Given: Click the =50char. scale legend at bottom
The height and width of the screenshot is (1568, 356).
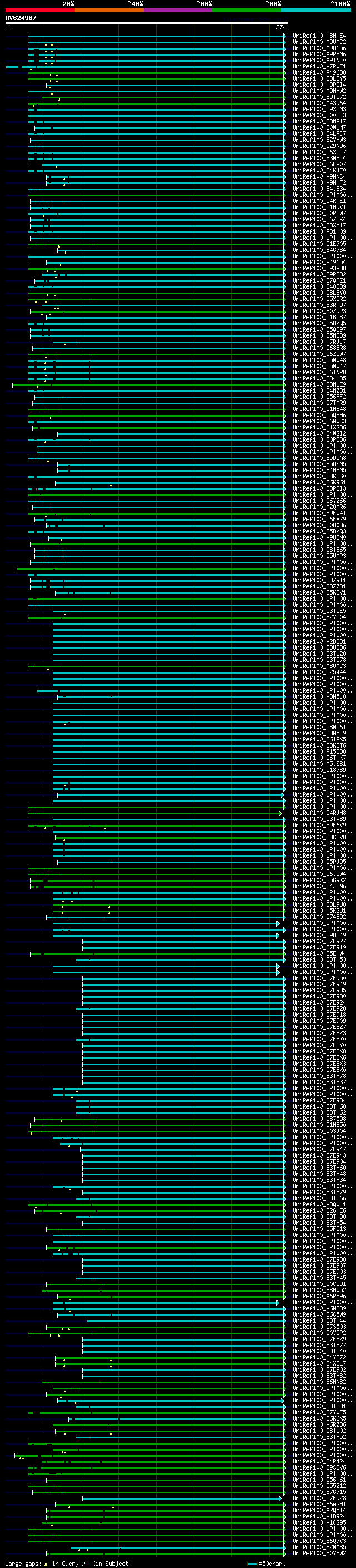Looking at the screenshot, I should (267, 1564).
